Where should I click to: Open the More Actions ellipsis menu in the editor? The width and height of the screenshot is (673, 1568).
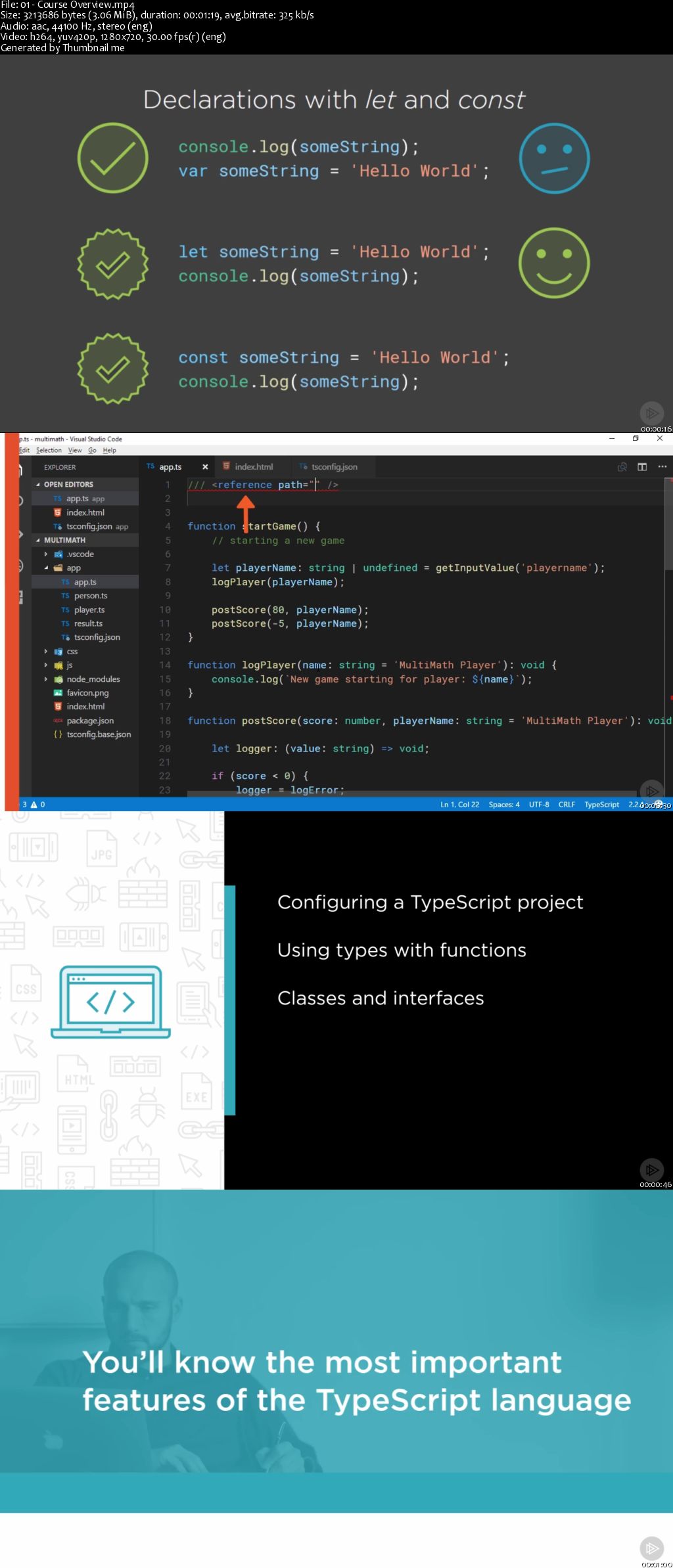tap(662, 467)
